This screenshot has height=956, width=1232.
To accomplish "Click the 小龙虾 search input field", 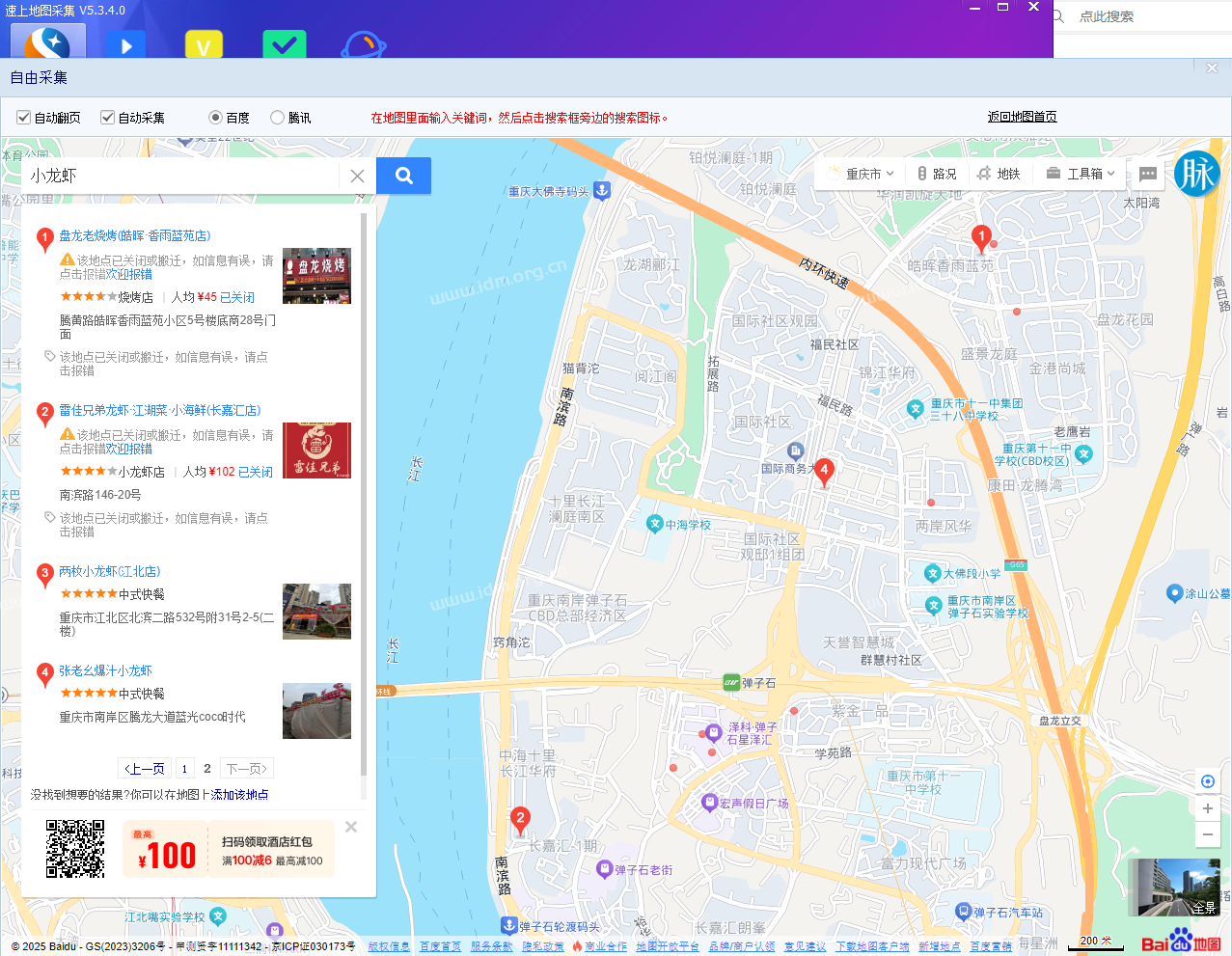I will (x=181, y=176).
